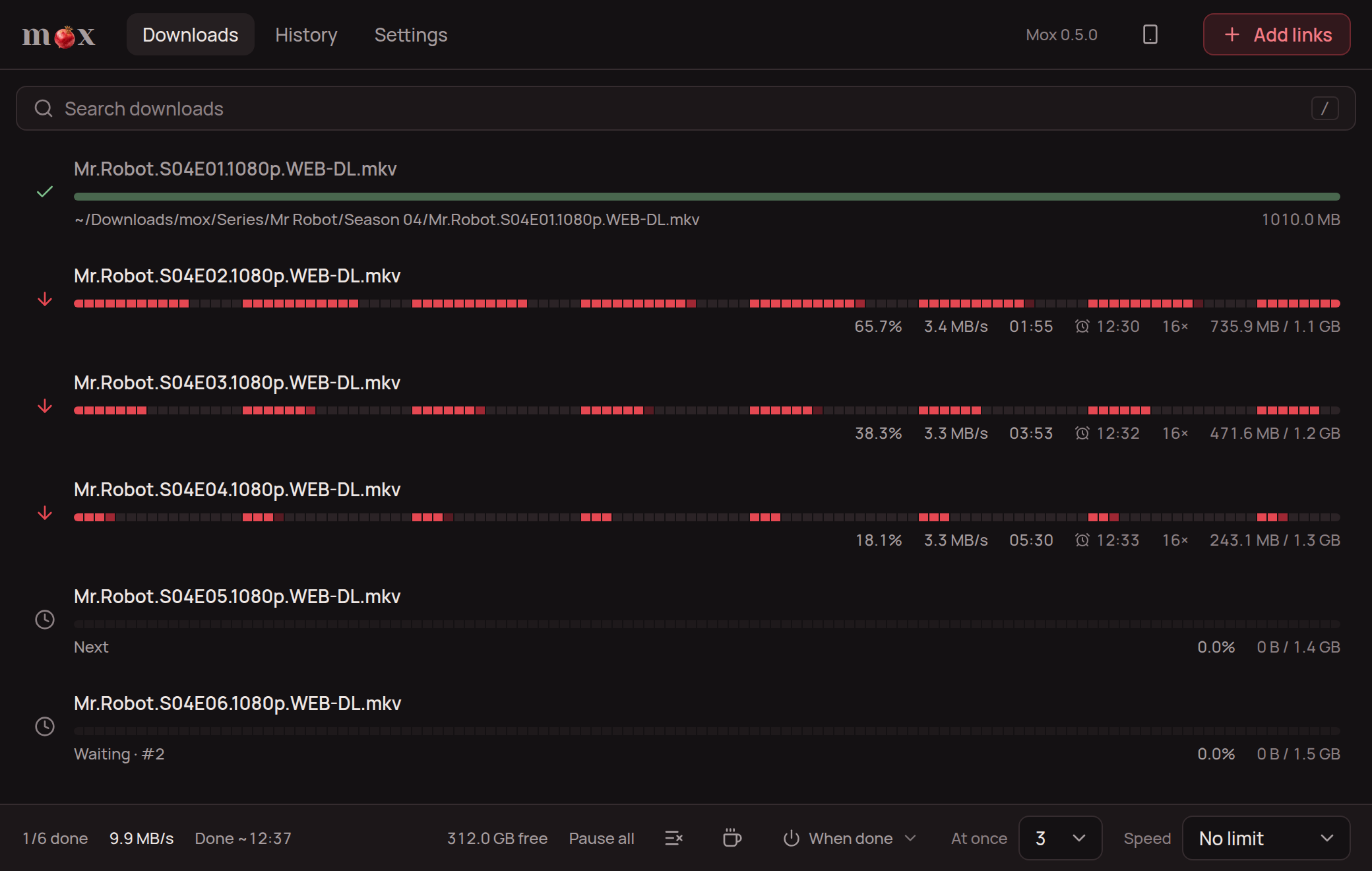
Task: Open the Speed limit dropdown
Action: click(1266, 838)
